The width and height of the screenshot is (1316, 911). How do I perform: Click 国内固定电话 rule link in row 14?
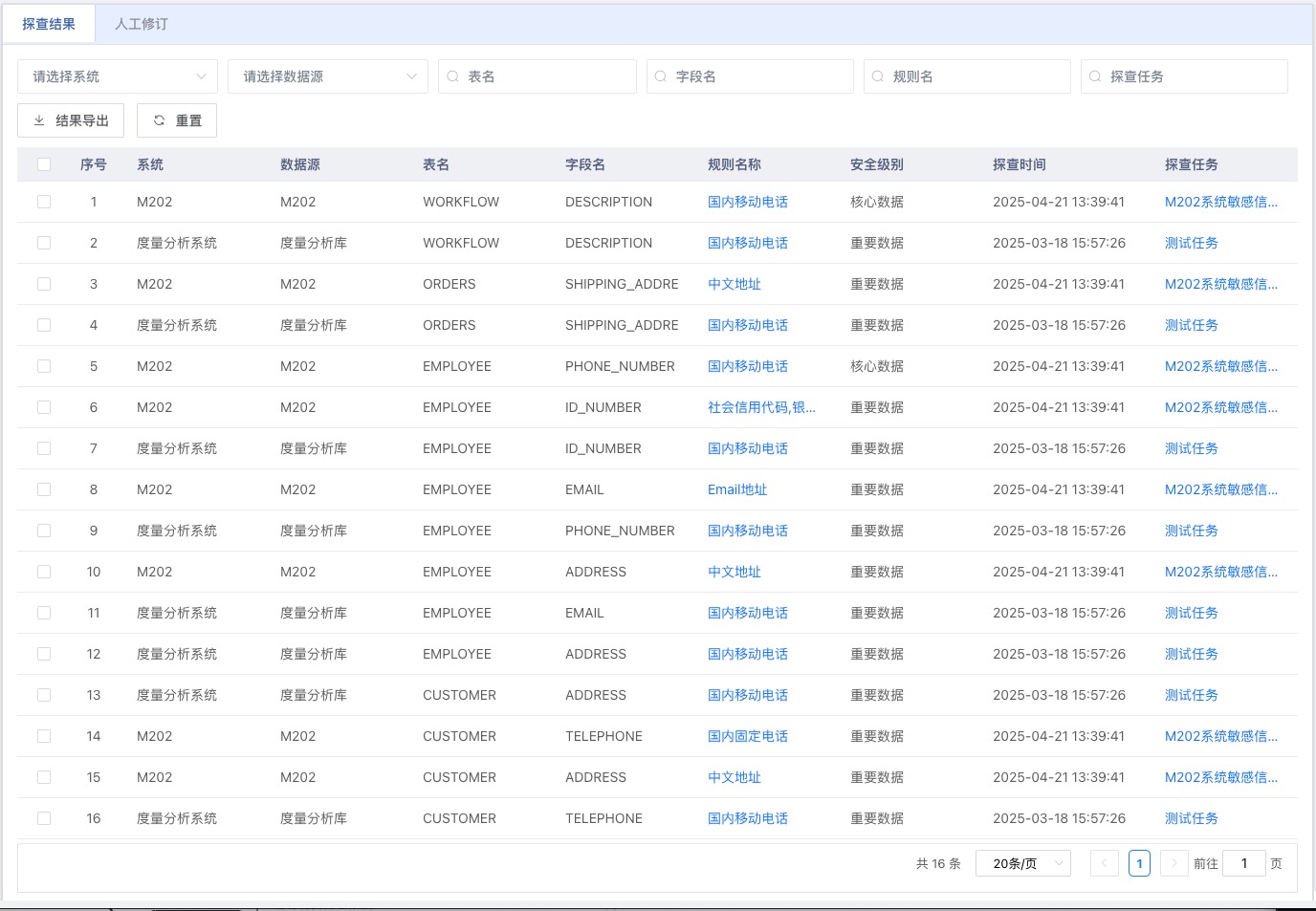point(747,736)
